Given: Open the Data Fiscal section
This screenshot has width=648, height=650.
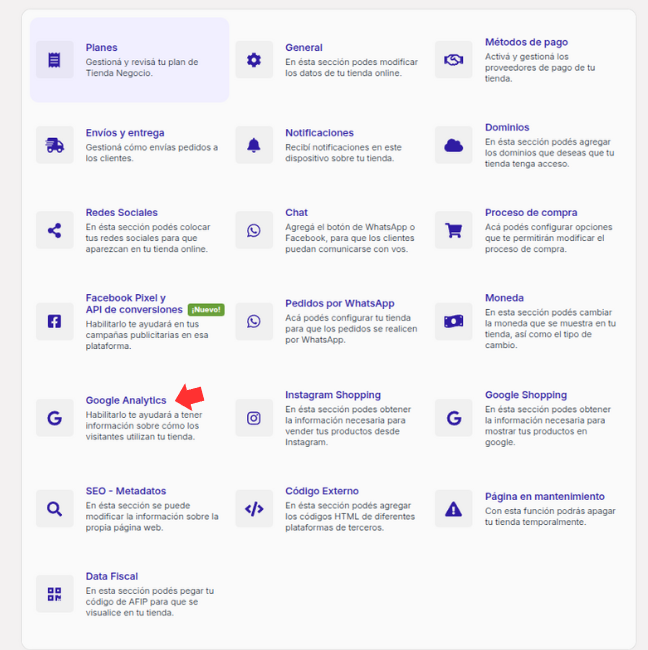Looking at the screenshot, I should tap(112, 577).
